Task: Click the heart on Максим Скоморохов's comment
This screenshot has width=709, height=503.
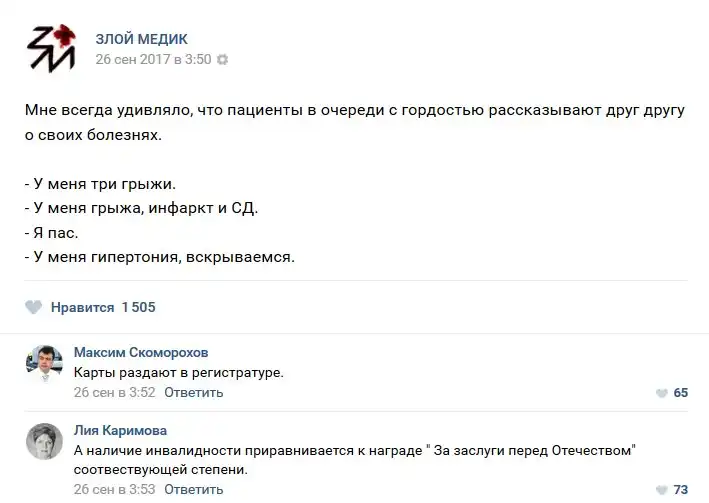Action: (661, 393)
